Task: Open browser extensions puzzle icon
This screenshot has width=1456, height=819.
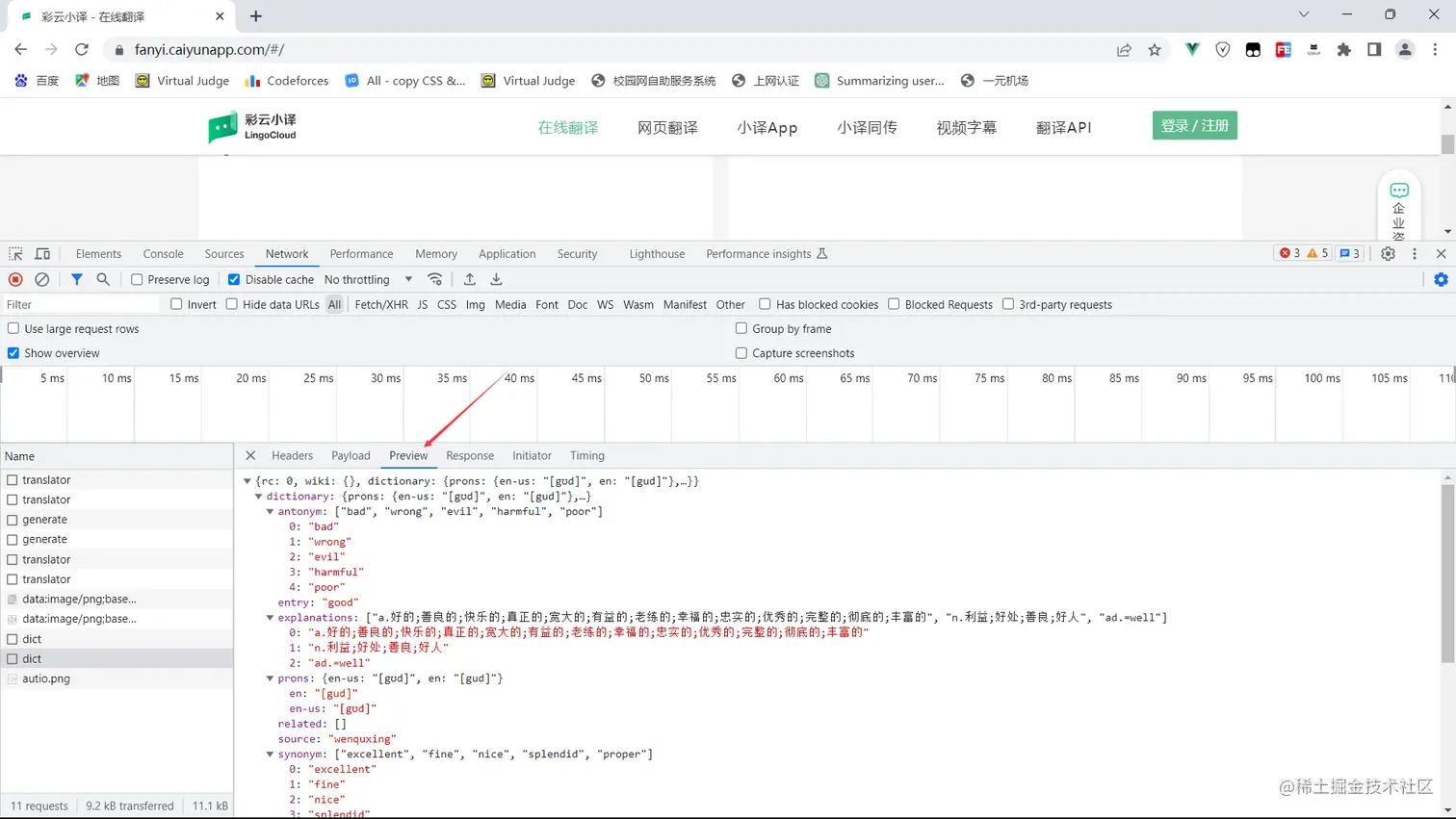Action: tap(1344, 50)
